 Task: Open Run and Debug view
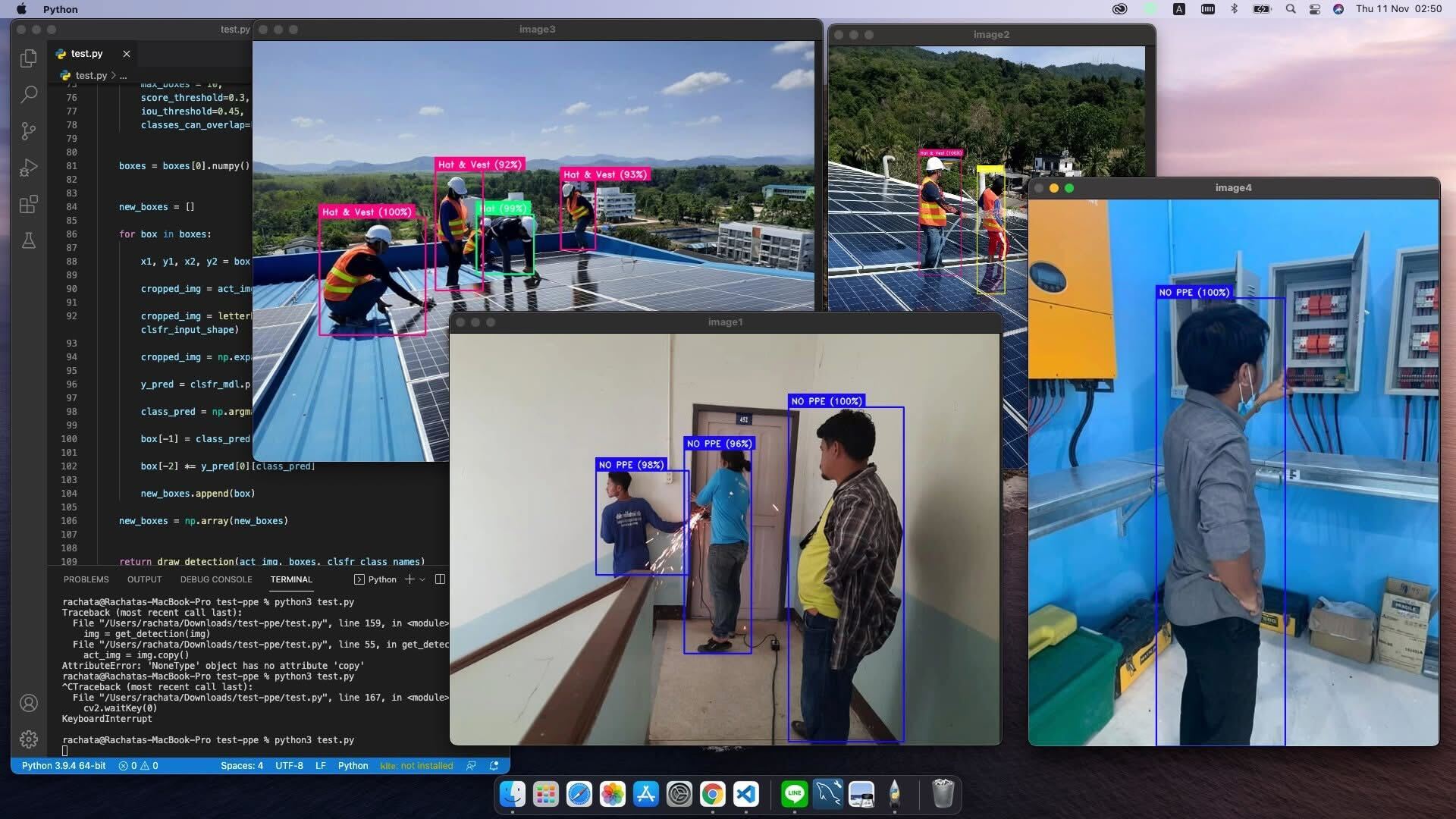pyautogui.click(x=28, y=168)
